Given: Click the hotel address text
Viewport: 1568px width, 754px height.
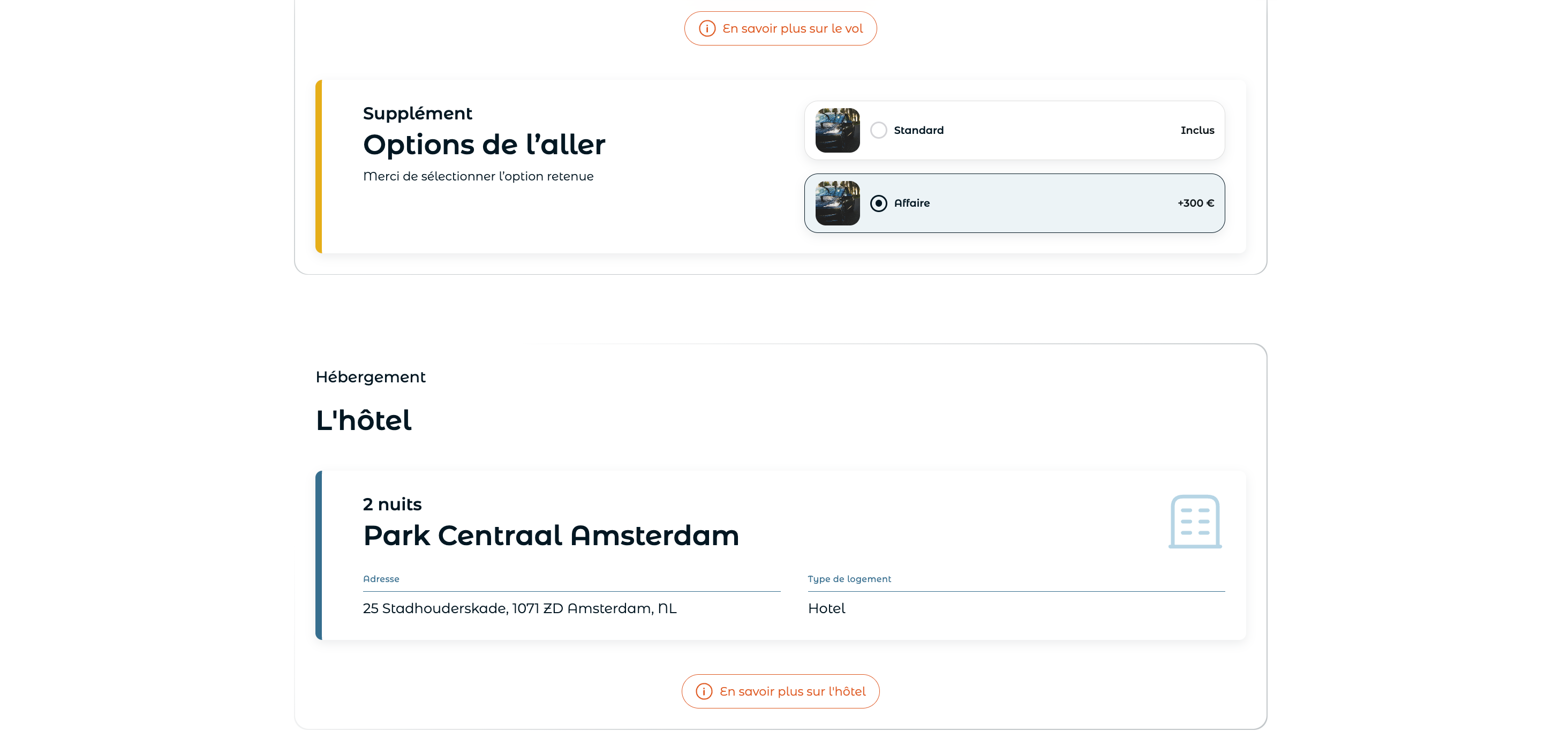Looking at the screenshot, I should click(520, 608).
